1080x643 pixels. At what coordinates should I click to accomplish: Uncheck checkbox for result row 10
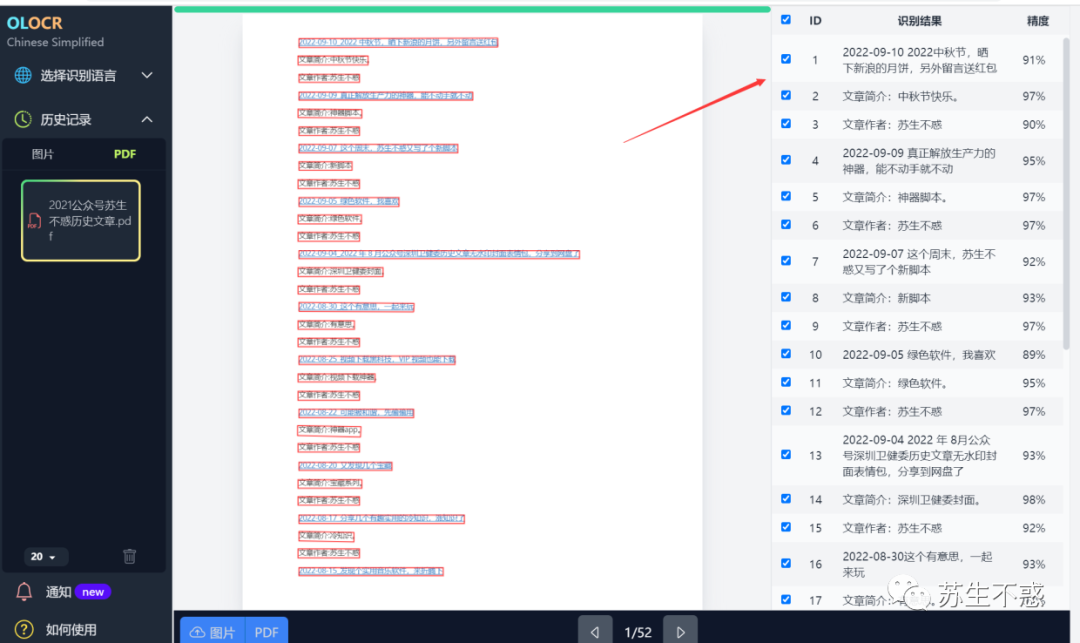point(786,354)
